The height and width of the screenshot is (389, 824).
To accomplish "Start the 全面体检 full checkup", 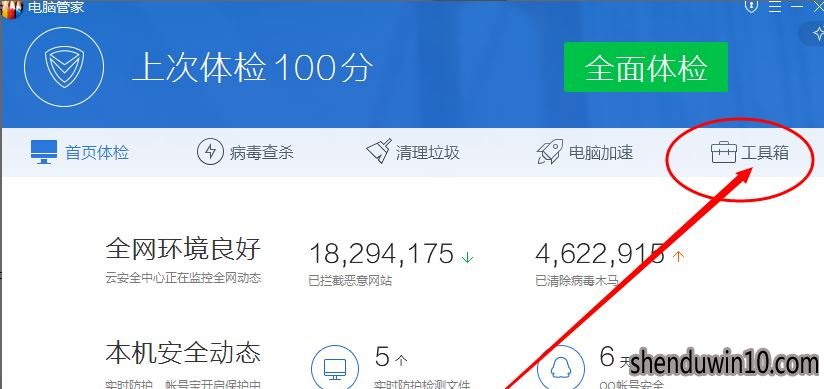I will (646, 67).
